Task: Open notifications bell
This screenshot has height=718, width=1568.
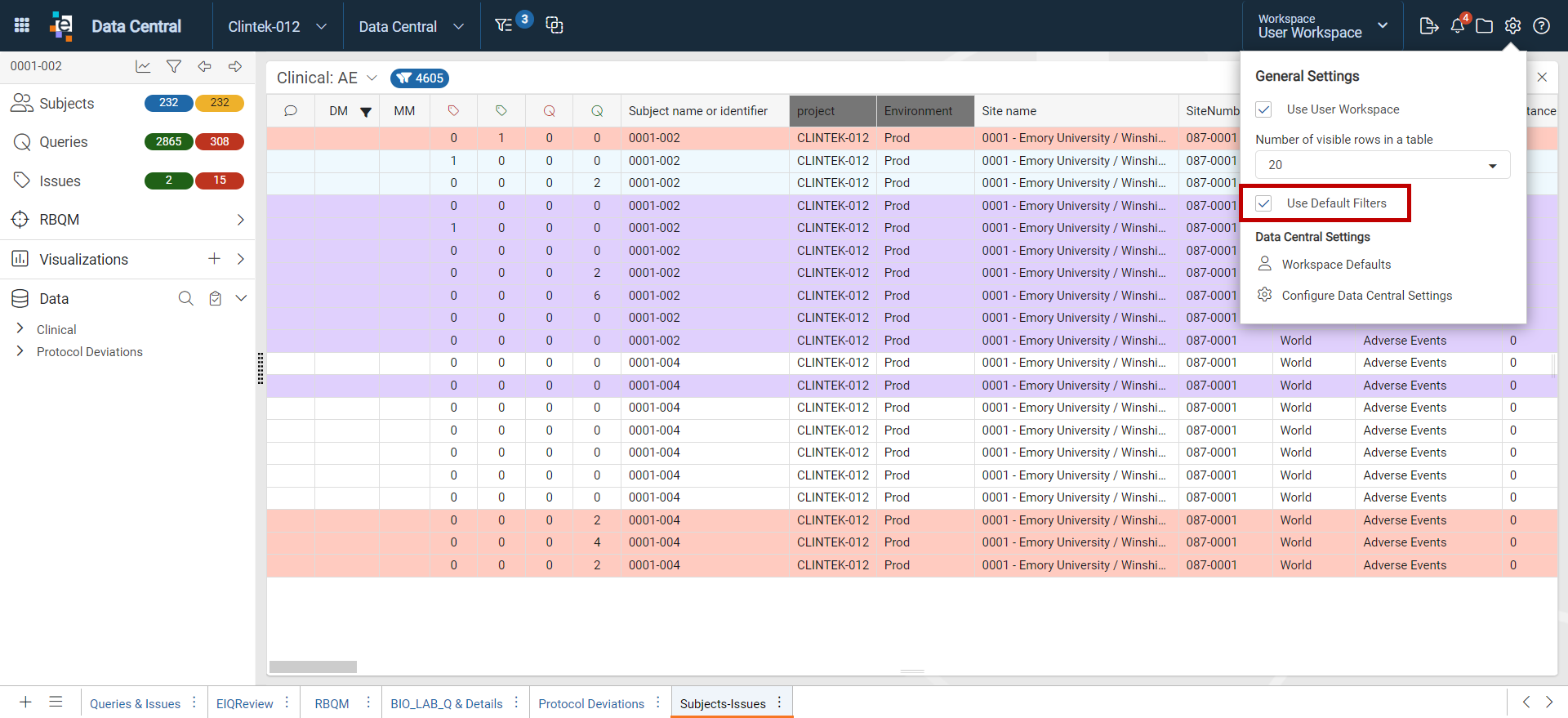Action: click(1459, 25)
